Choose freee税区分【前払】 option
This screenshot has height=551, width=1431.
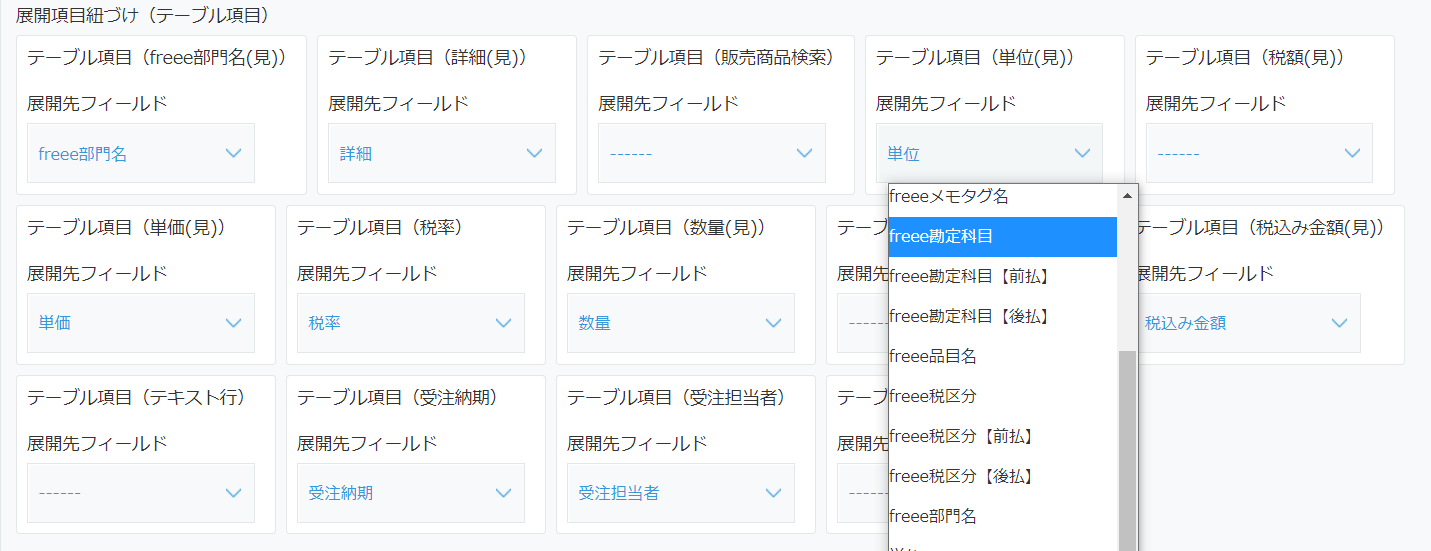[1002, 436]
